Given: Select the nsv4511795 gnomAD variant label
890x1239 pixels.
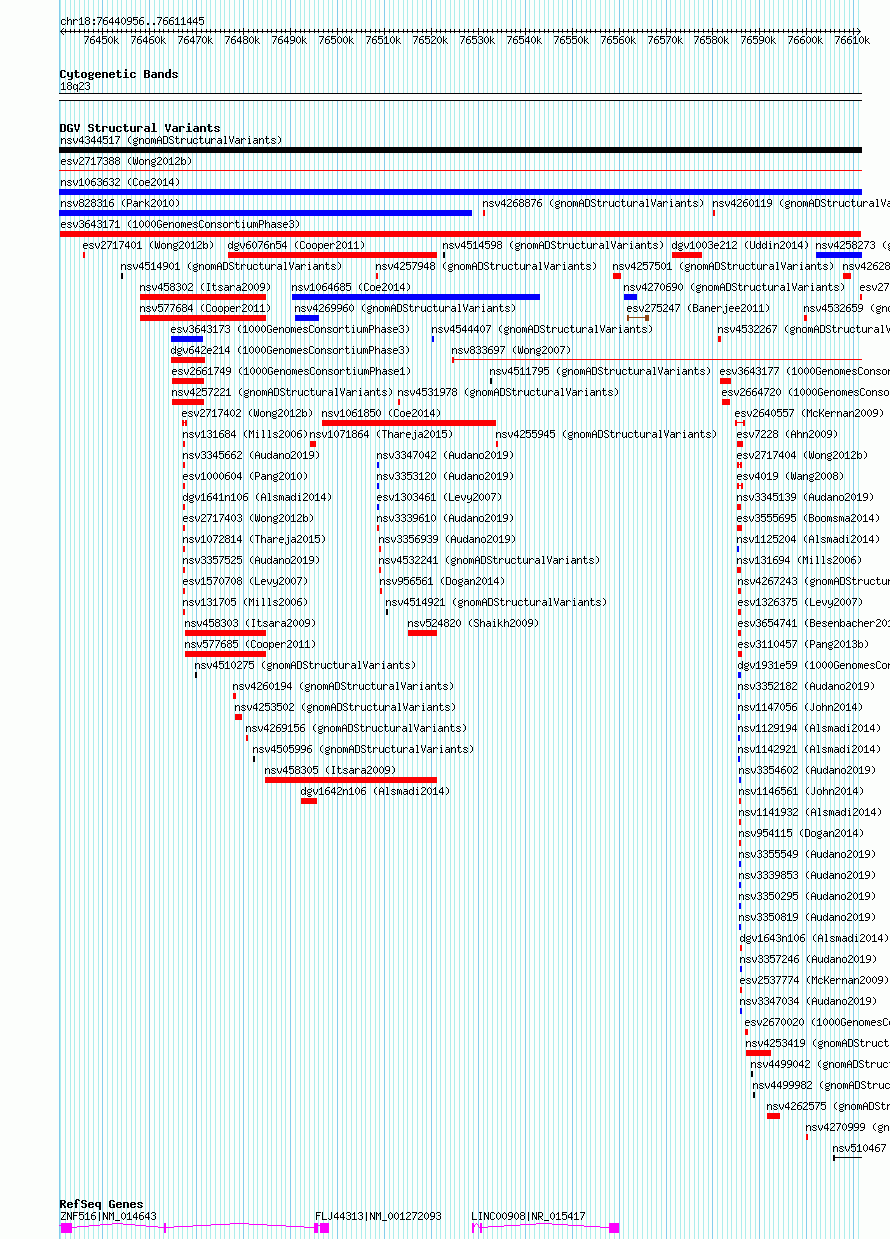Looking at the screenshot, I should (600, 371).
